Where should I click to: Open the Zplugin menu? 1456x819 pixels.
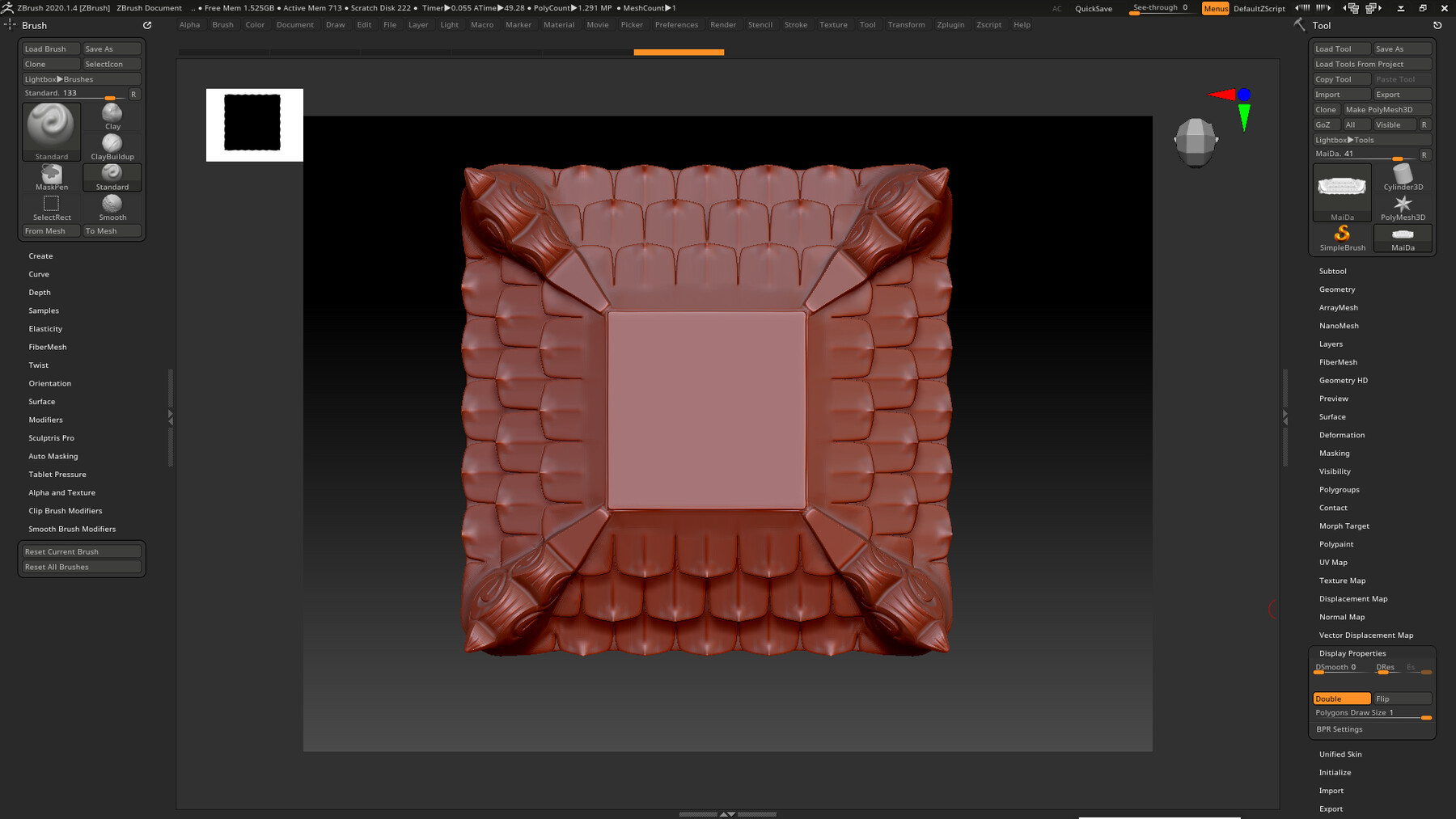coord(950,24)
